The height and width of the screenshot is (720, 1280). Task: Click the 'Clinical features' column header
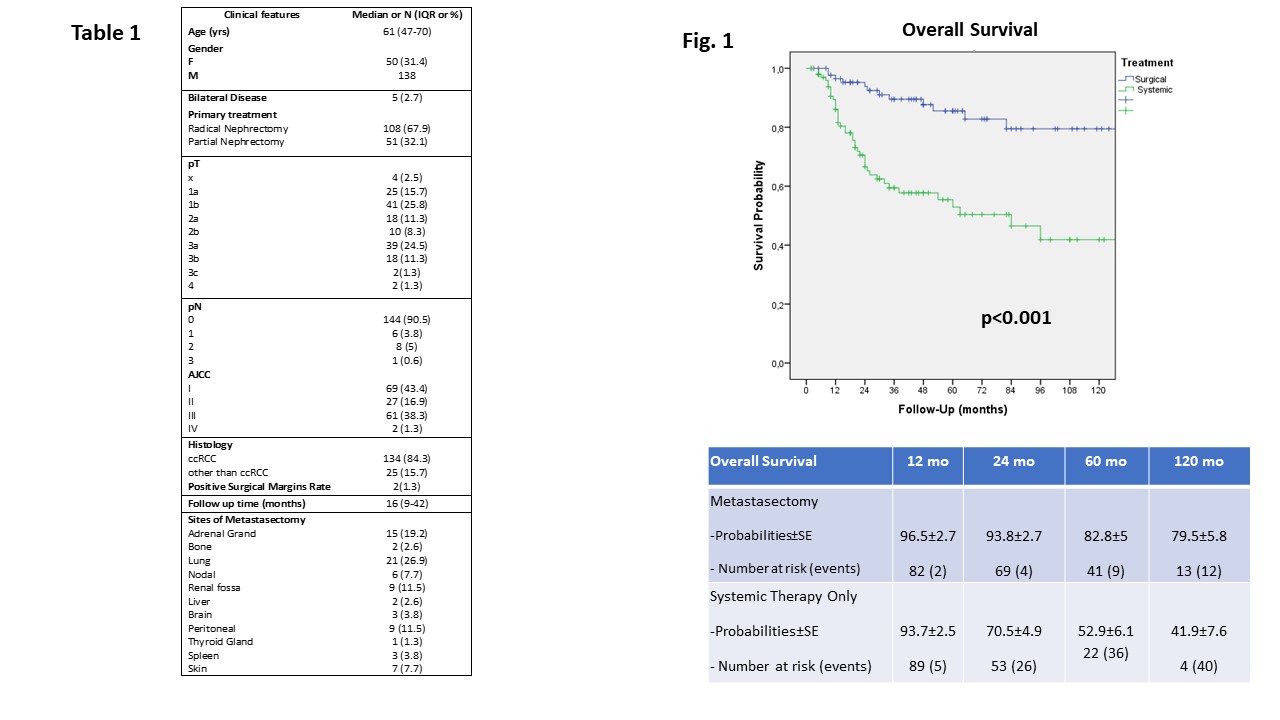(261, 15)
